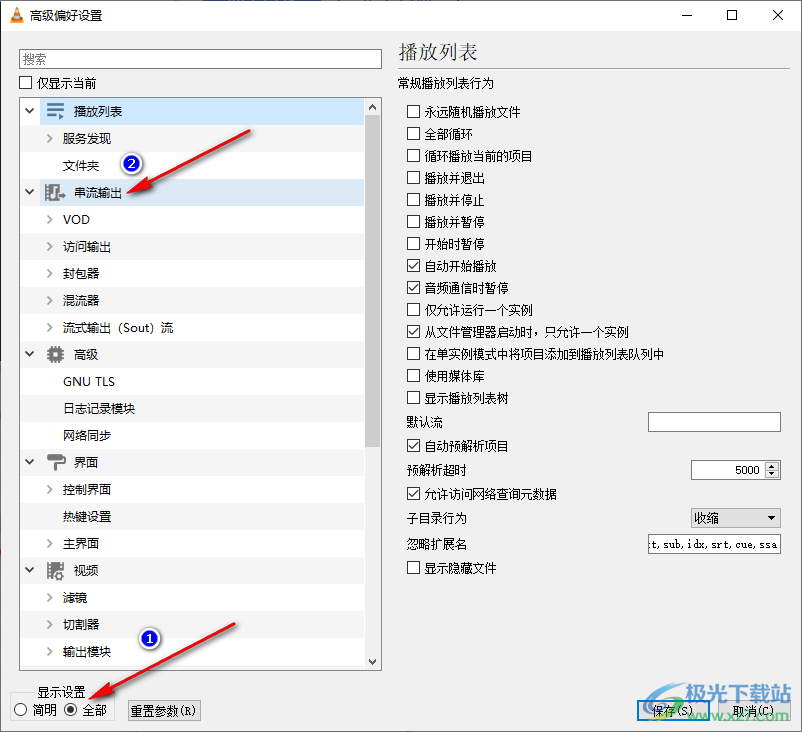
Task: Click the stream output icon beside 串流输出
Action: pyautogui.click(x=56, y=192)
